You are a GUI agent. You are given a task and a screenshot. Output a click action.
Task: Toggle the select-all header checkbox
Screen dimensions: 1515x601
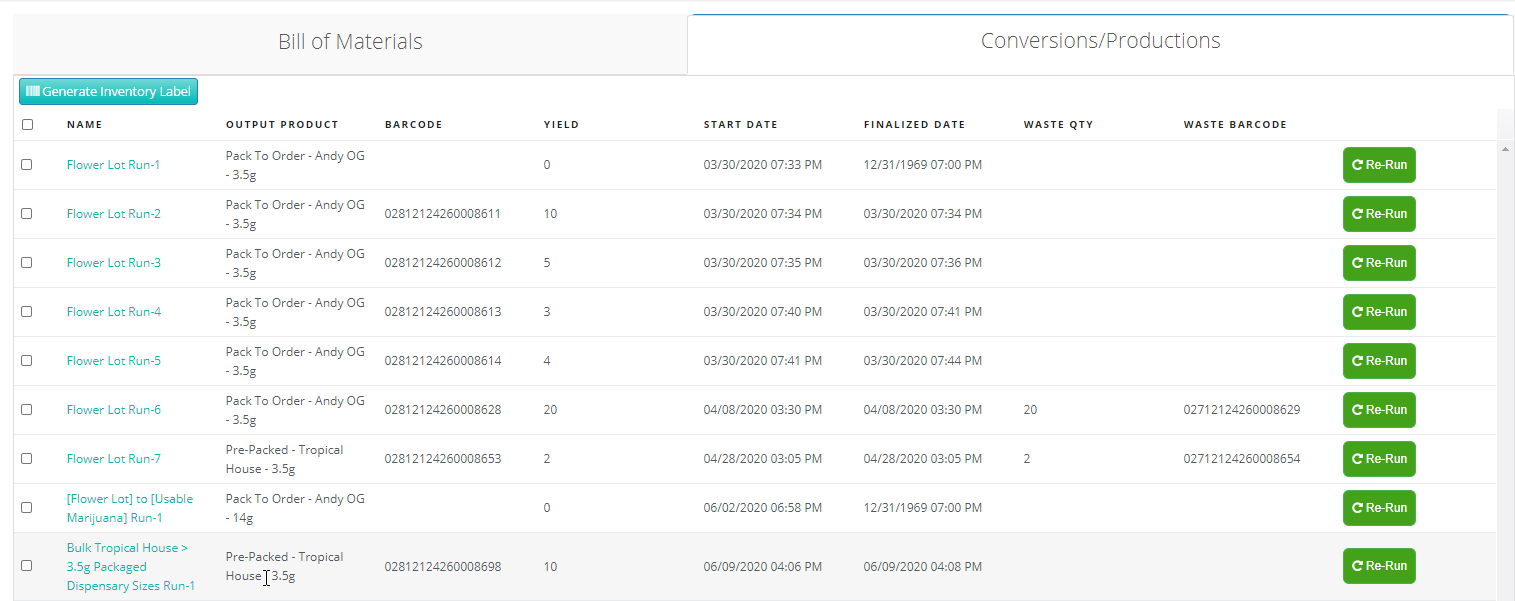point(27,125)
